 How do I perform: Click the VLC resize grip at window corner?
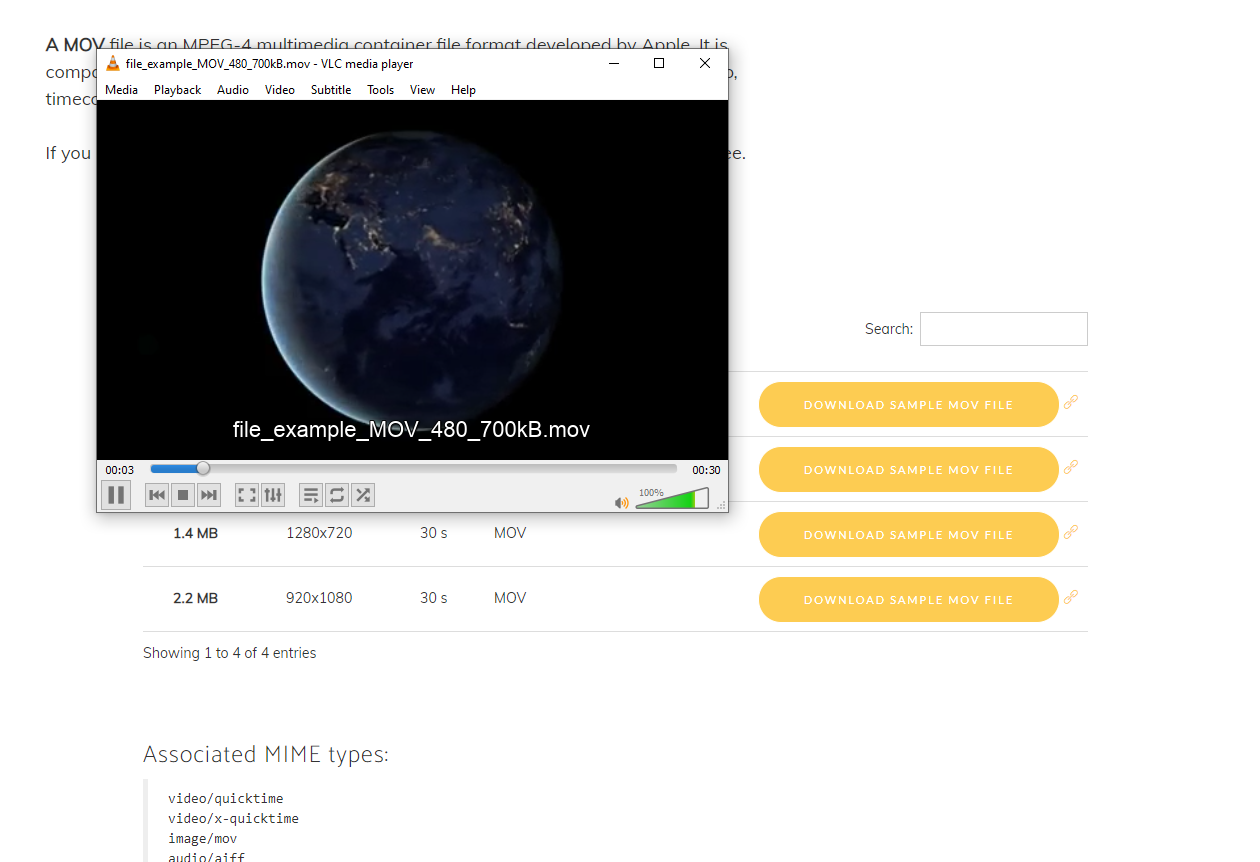pyautogui.click(x=721, y=506)
